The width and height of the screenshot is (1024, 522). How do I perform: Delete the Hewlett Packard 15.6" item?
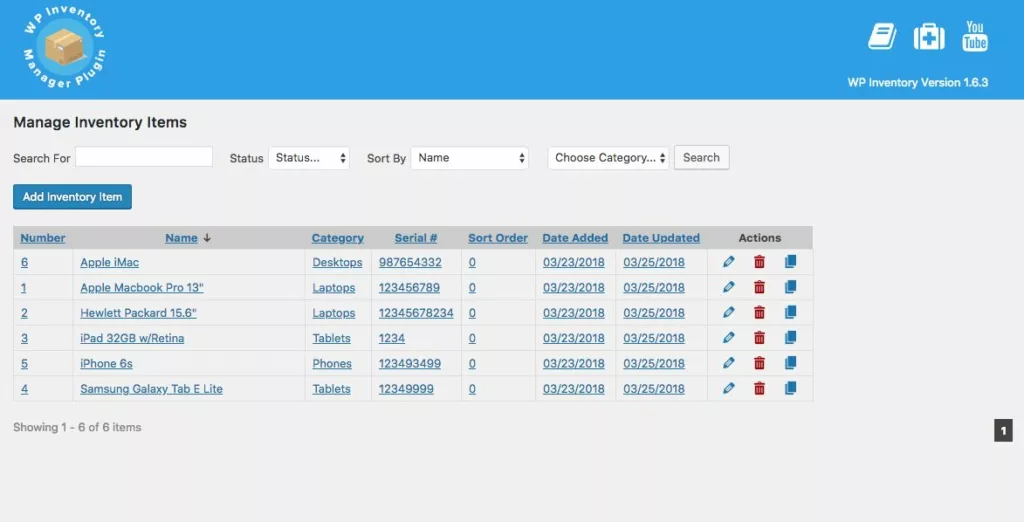759,313
